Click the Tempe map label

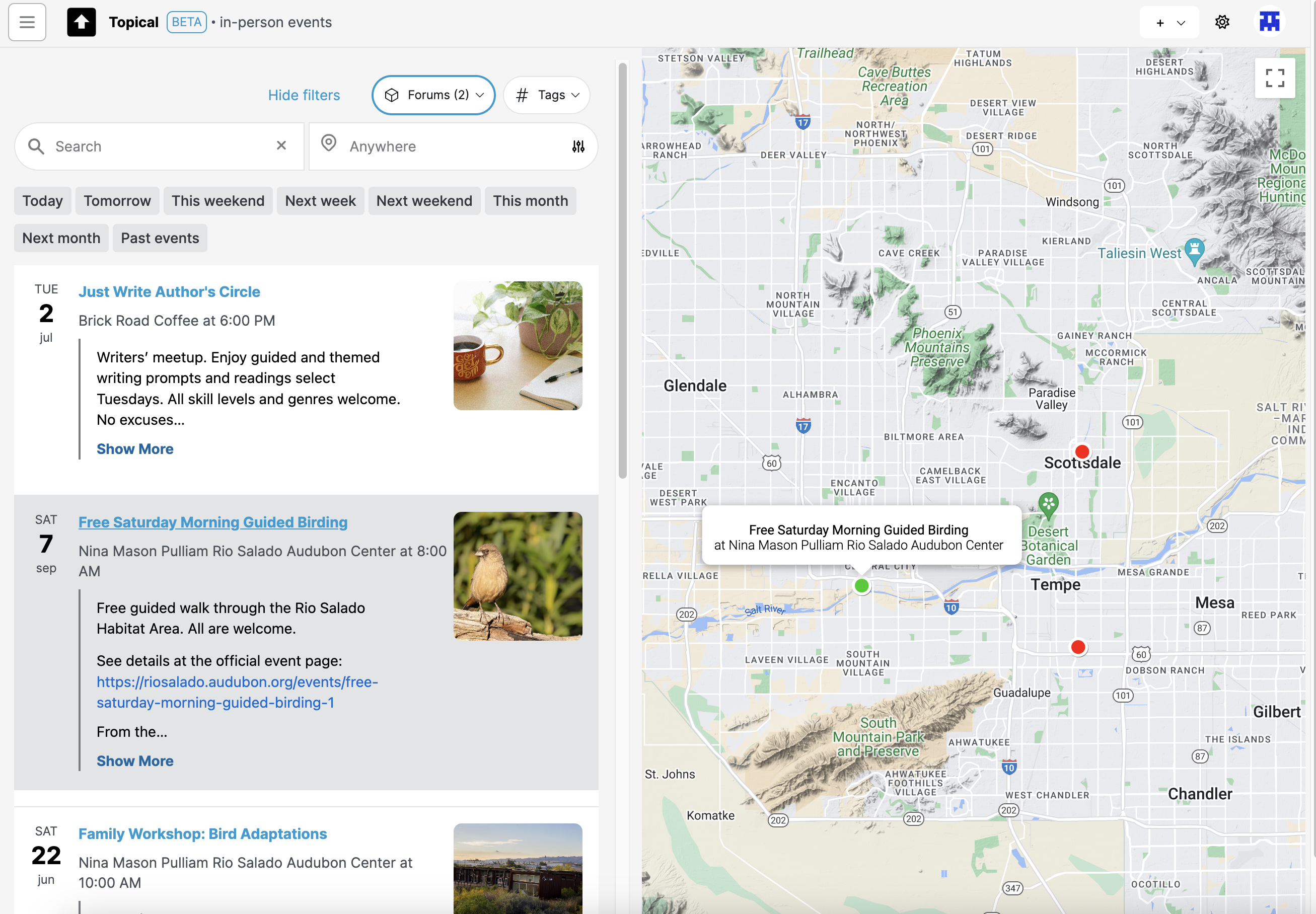click(x=1055, y=584)
